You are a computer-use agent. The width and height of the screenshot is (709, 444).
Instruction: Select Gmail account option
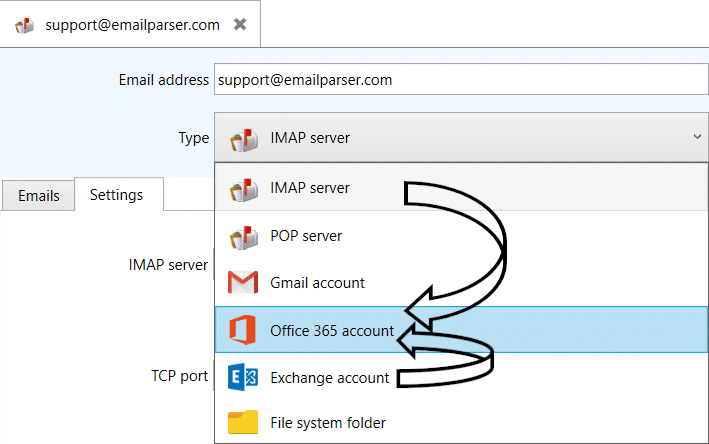[x=461, y=283]
